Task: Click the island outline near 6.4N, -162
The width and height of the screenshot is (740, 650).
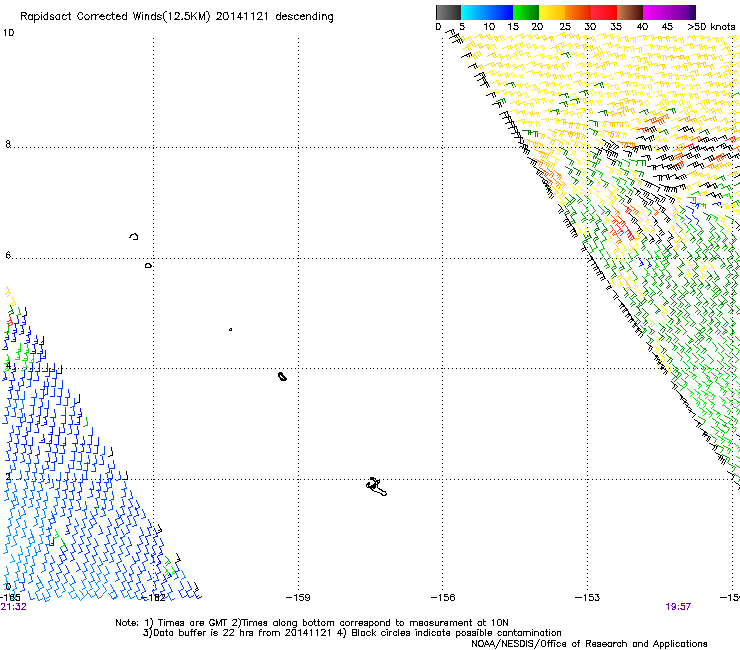Action: point(134,236)
